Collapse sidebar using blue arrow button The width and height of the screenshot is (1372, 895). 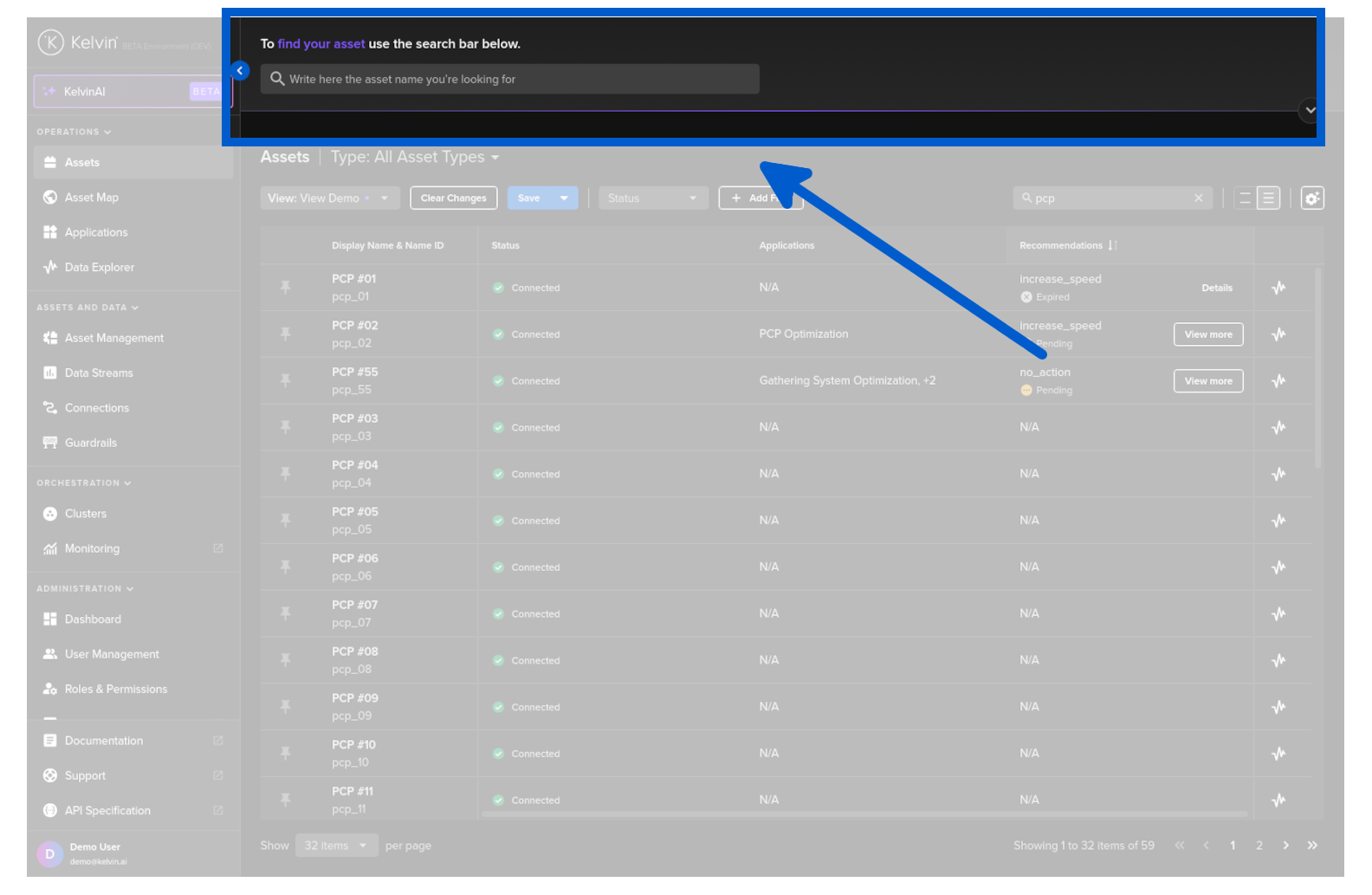[x=240, y=71]
